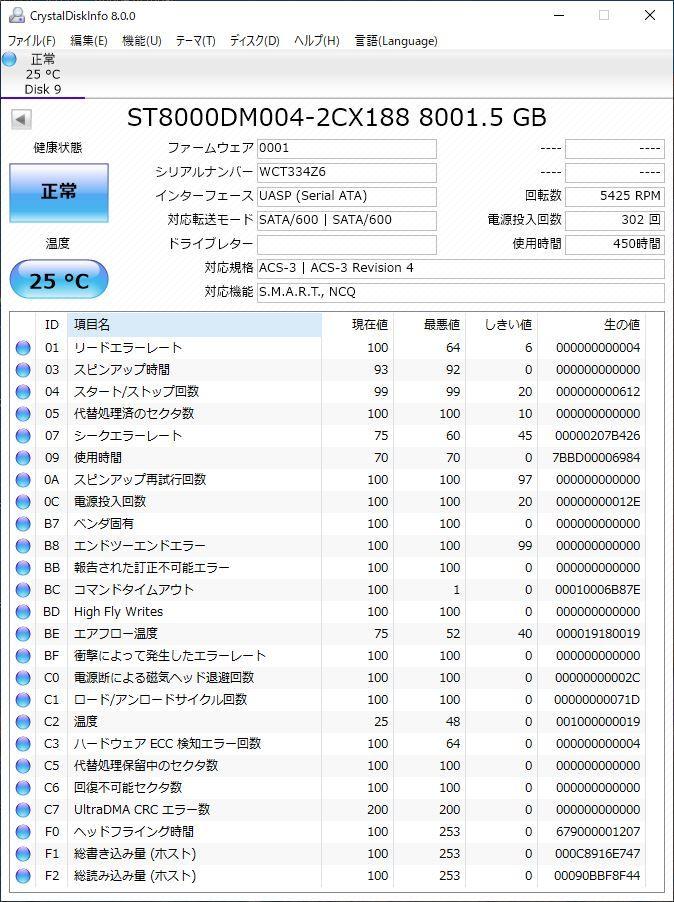Click status orb for C5 代替処理保留中のセクタ数

(x=23, y=766)
